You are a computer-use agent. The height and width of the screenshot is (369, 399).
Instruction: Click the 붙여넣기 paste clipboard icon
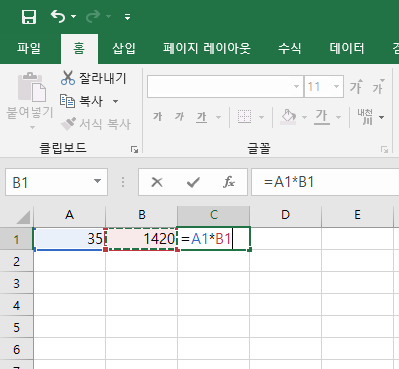[32, 87]
